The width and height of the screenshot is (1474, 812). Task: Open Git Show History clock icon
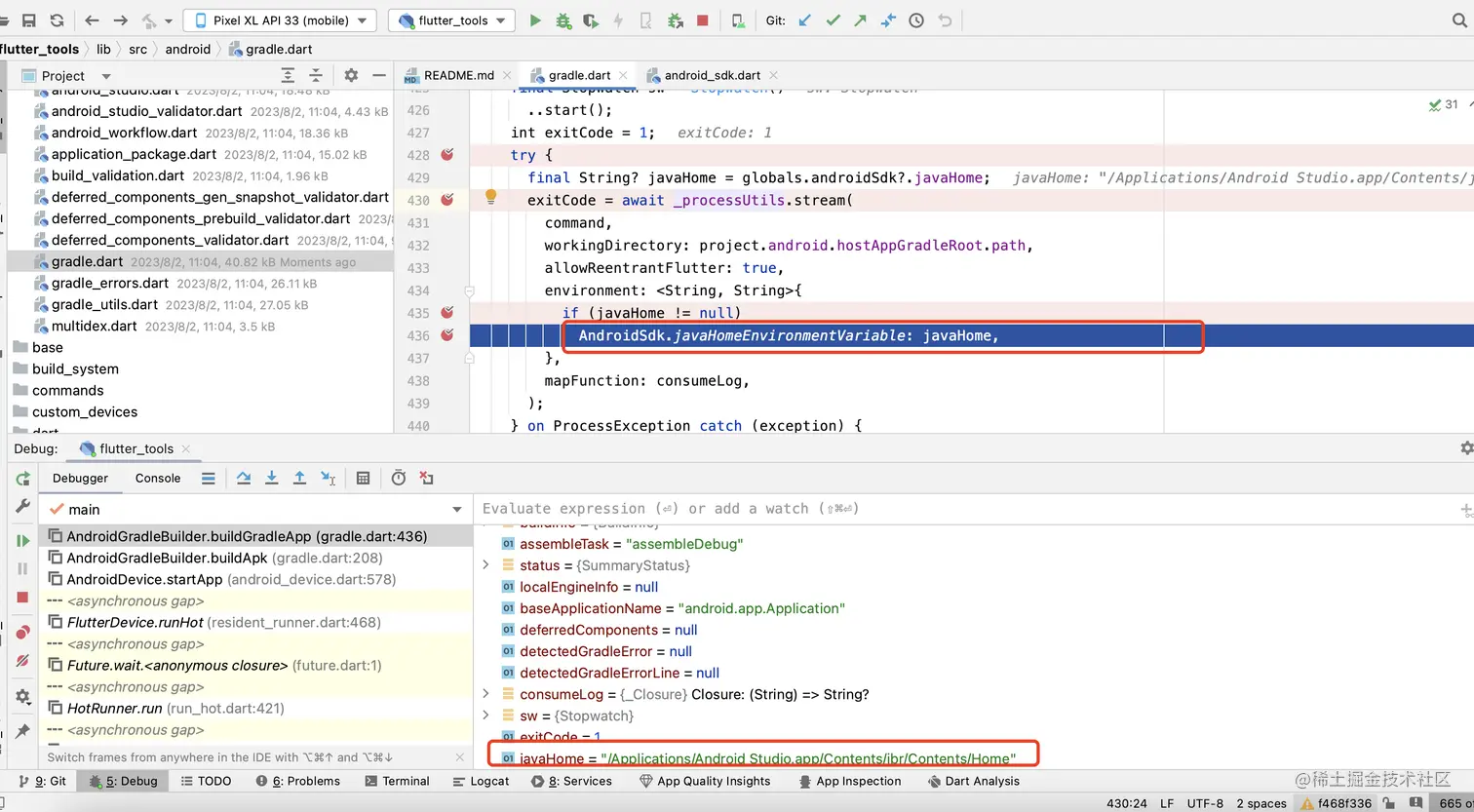click(916, 19)
